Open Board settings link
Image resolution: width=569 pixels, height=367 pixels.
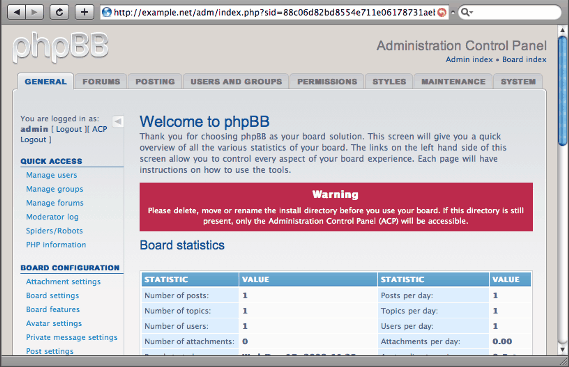coord(52,295)
